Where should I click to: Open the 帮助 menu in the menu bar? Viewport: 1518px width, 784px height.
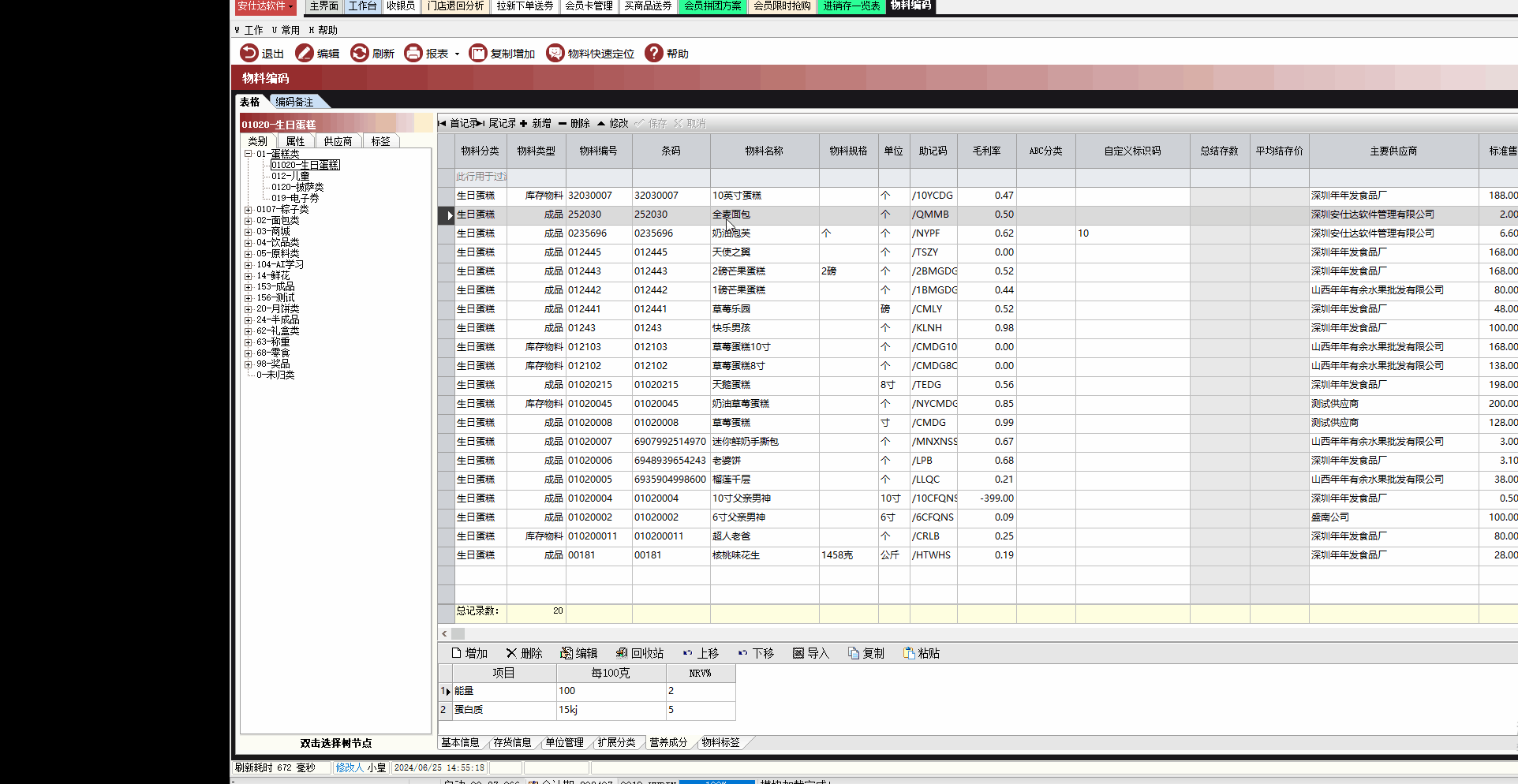323,30
